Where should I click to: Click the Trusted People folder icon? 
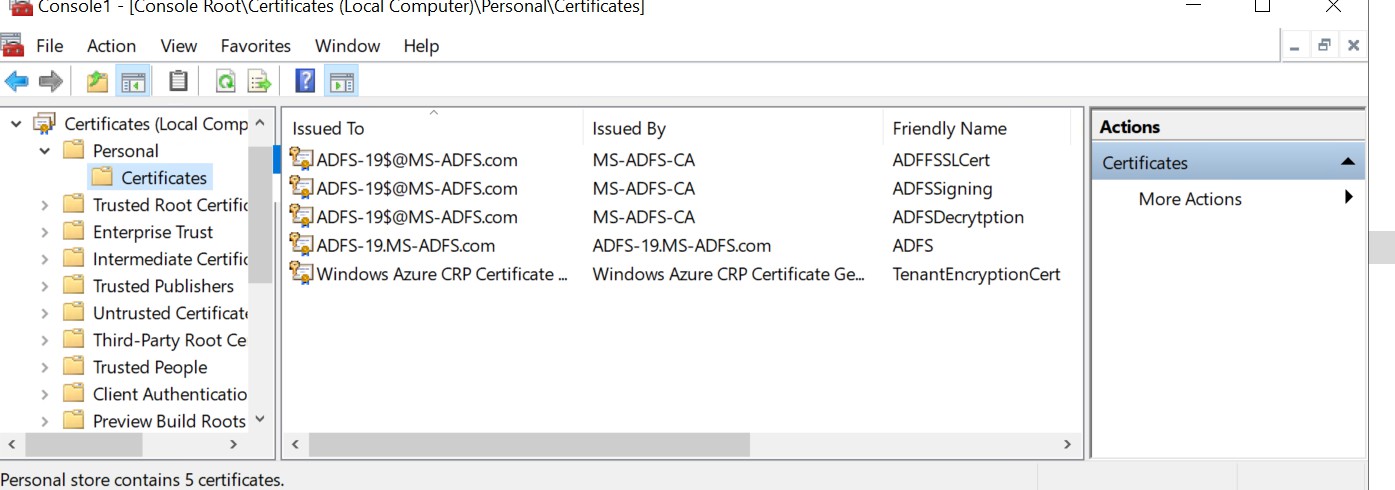[x=73, y=367]
